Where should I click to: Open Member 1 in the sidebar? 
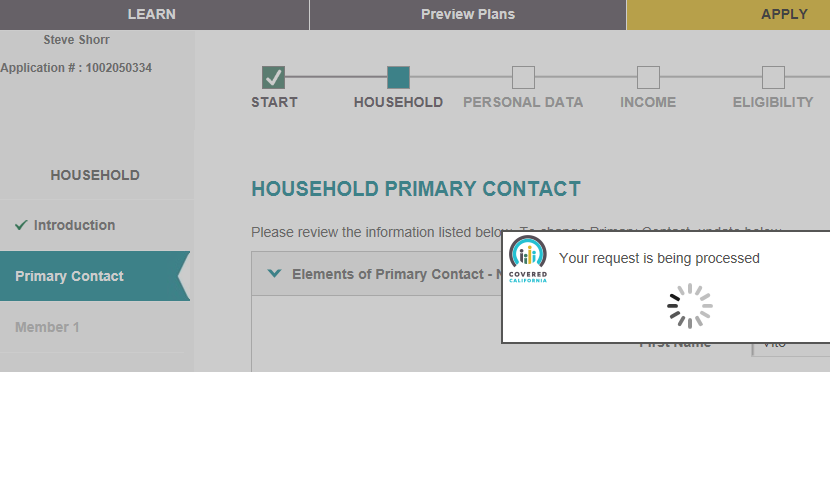coord(47,327)
